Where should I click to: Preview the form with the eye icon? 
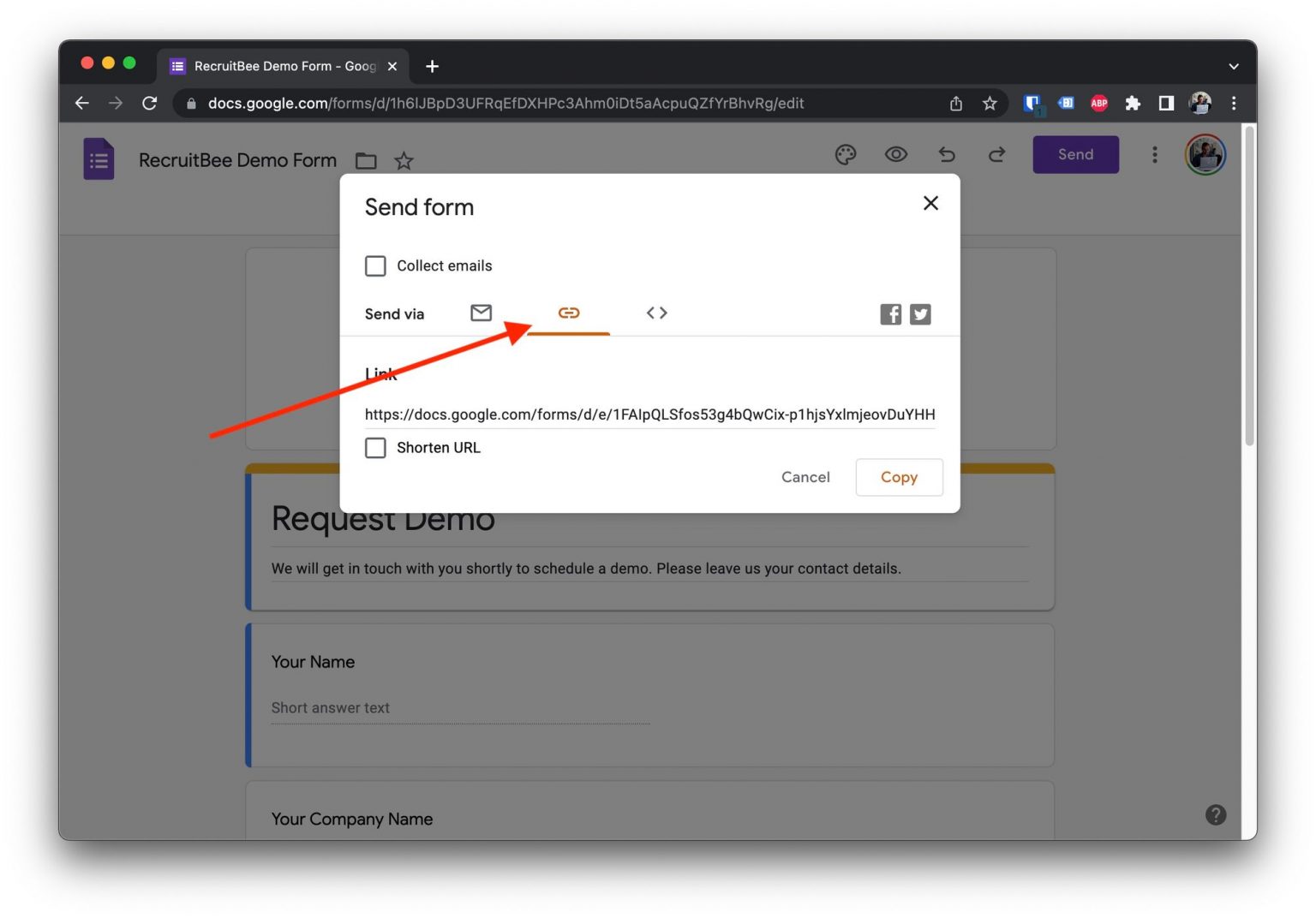pos(895,155)
